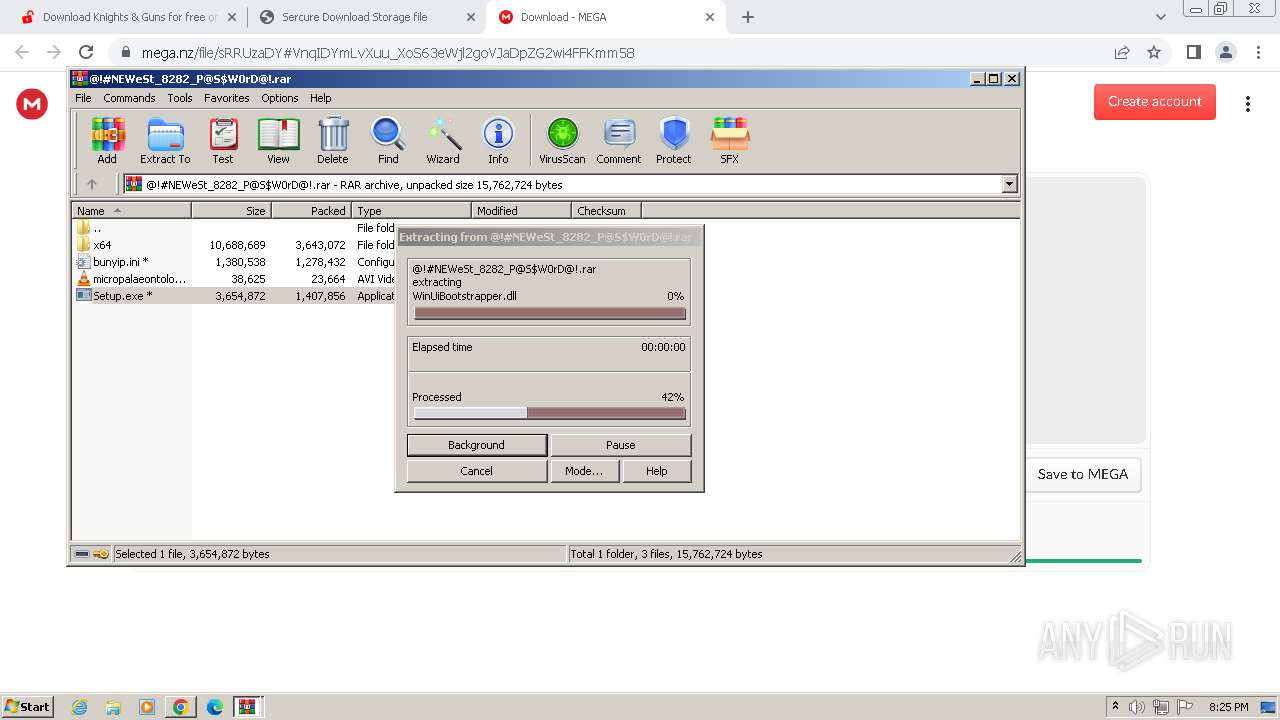Open Chrome from the taskbar
The image size is (1280, 720).
181,707
